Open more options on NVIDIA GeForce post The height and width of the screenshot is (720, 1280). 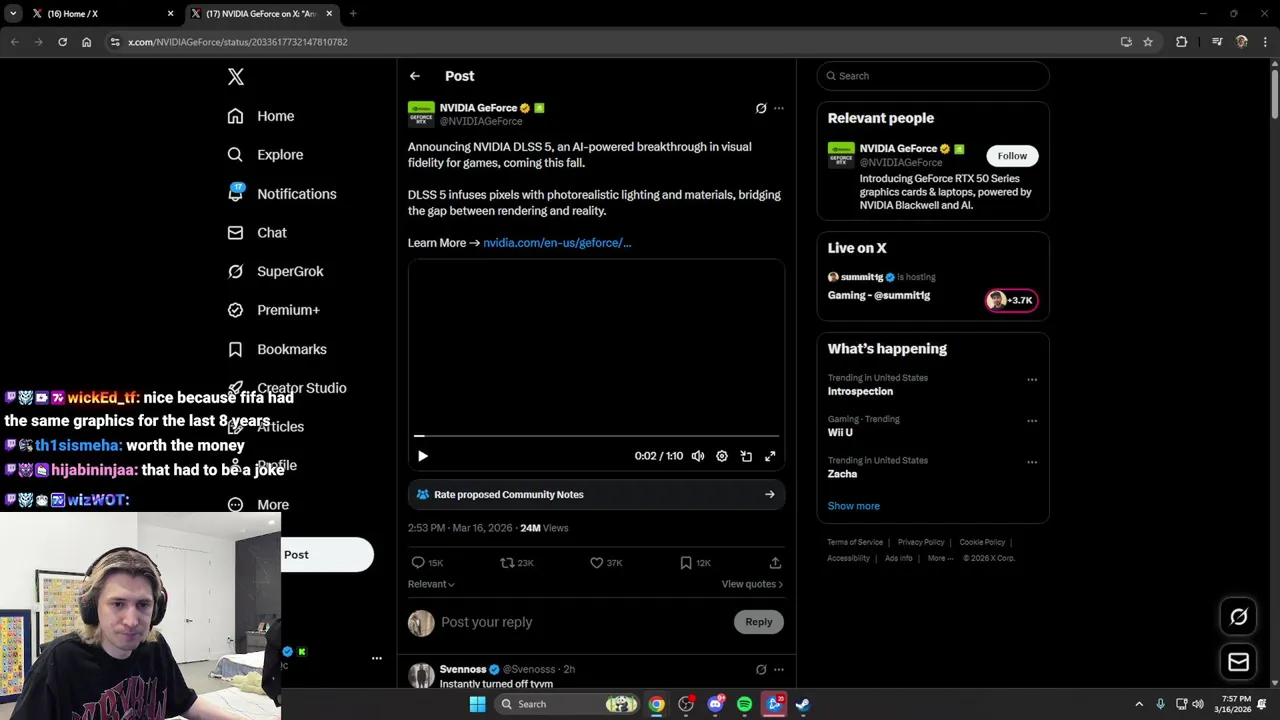(x=779, y=108)
